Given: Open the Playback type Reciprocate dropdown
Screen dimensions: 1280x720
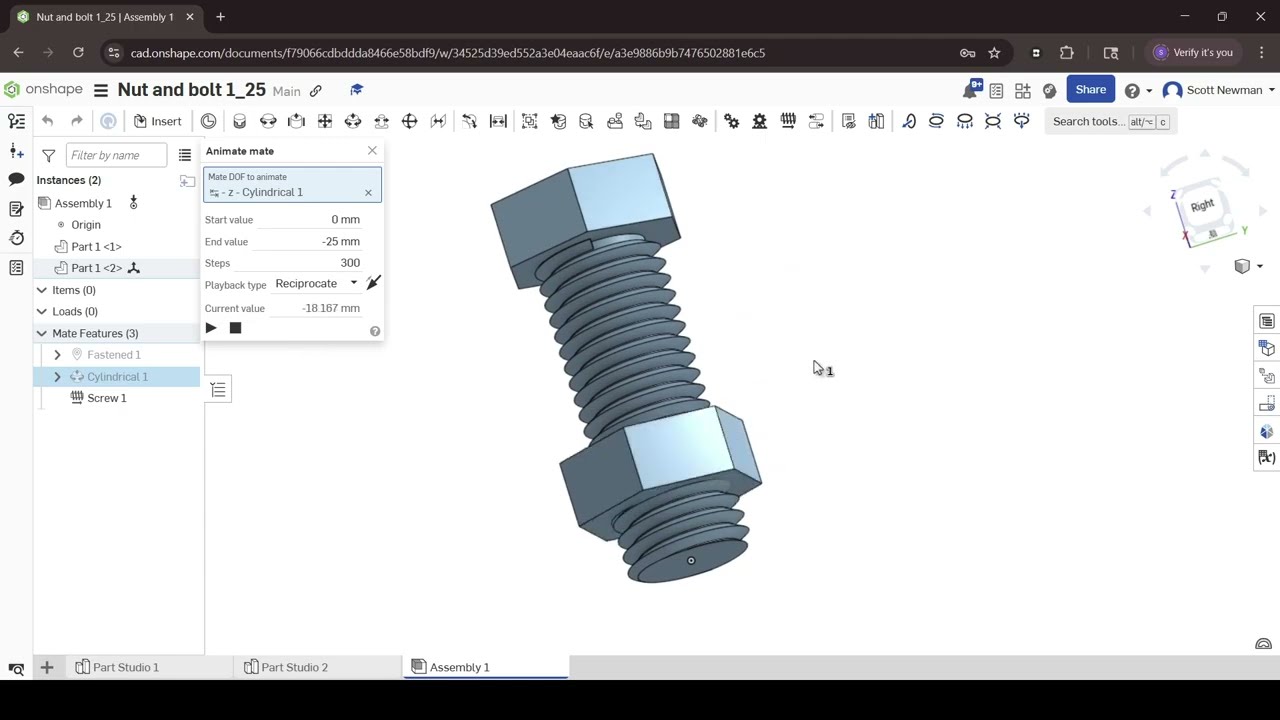Looking at the screenshot, I should click(x=316, y=284).
